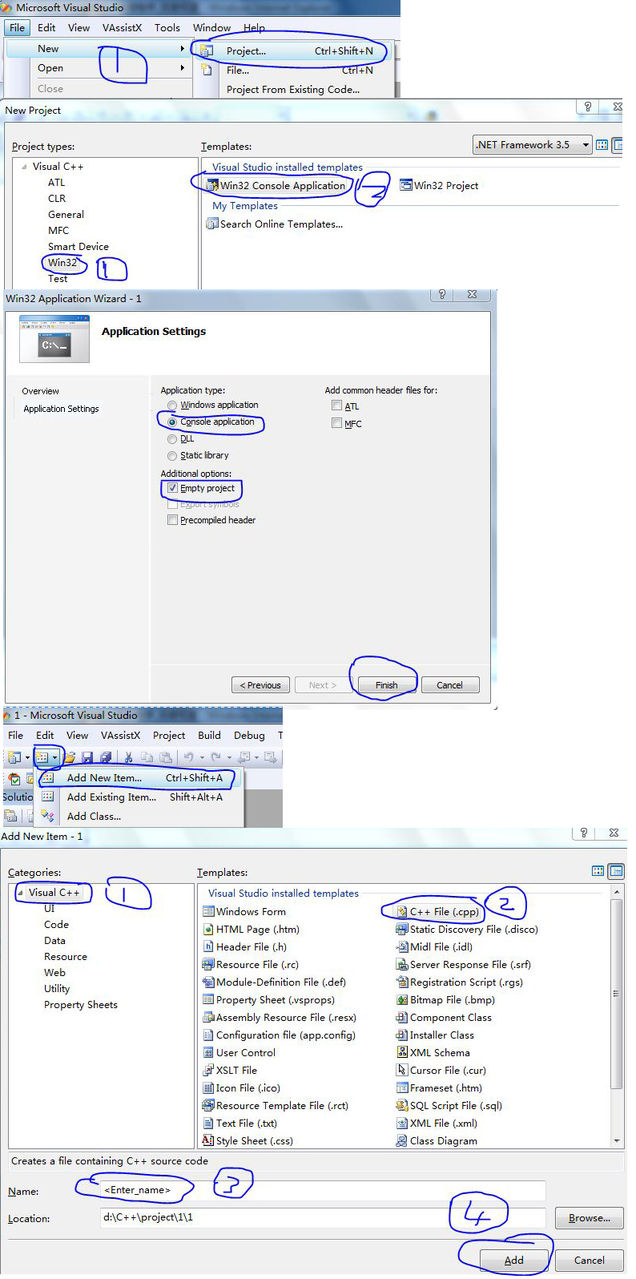This screenshot has width=636, height=1279.
Task: Select the Bitmap File (.bmp) template
Action: tap(445, 1000)
